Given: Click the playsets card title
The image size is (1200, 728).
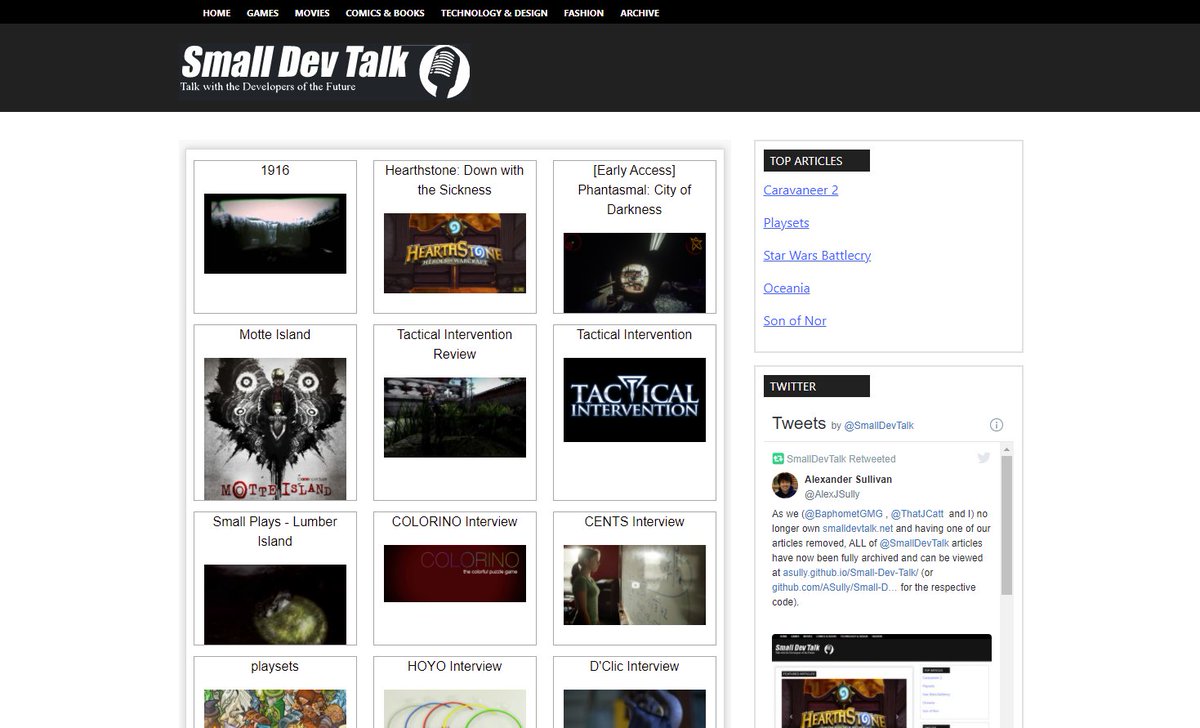Looking at the screenshot, I should [x=275, y=666].
